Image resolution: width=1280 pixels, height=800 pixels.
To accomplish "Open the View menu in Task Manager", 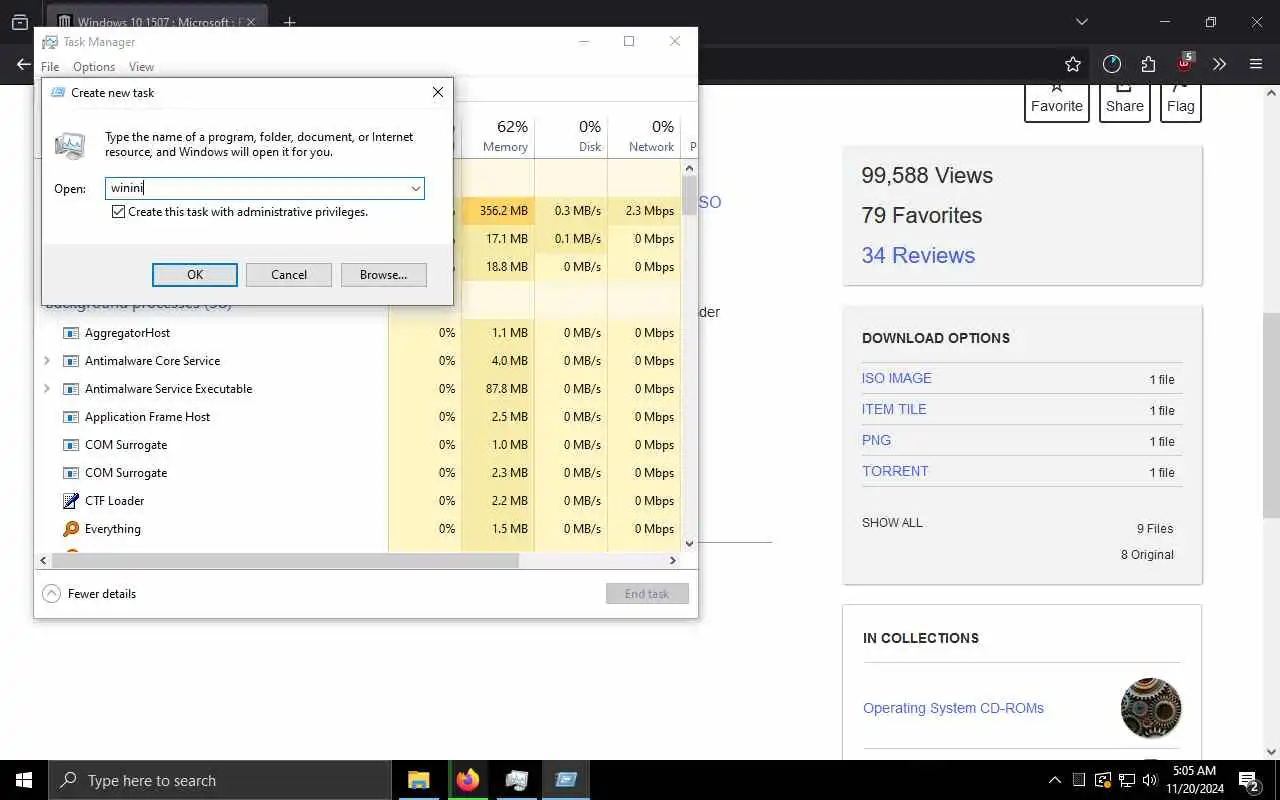I will [141, 67].
